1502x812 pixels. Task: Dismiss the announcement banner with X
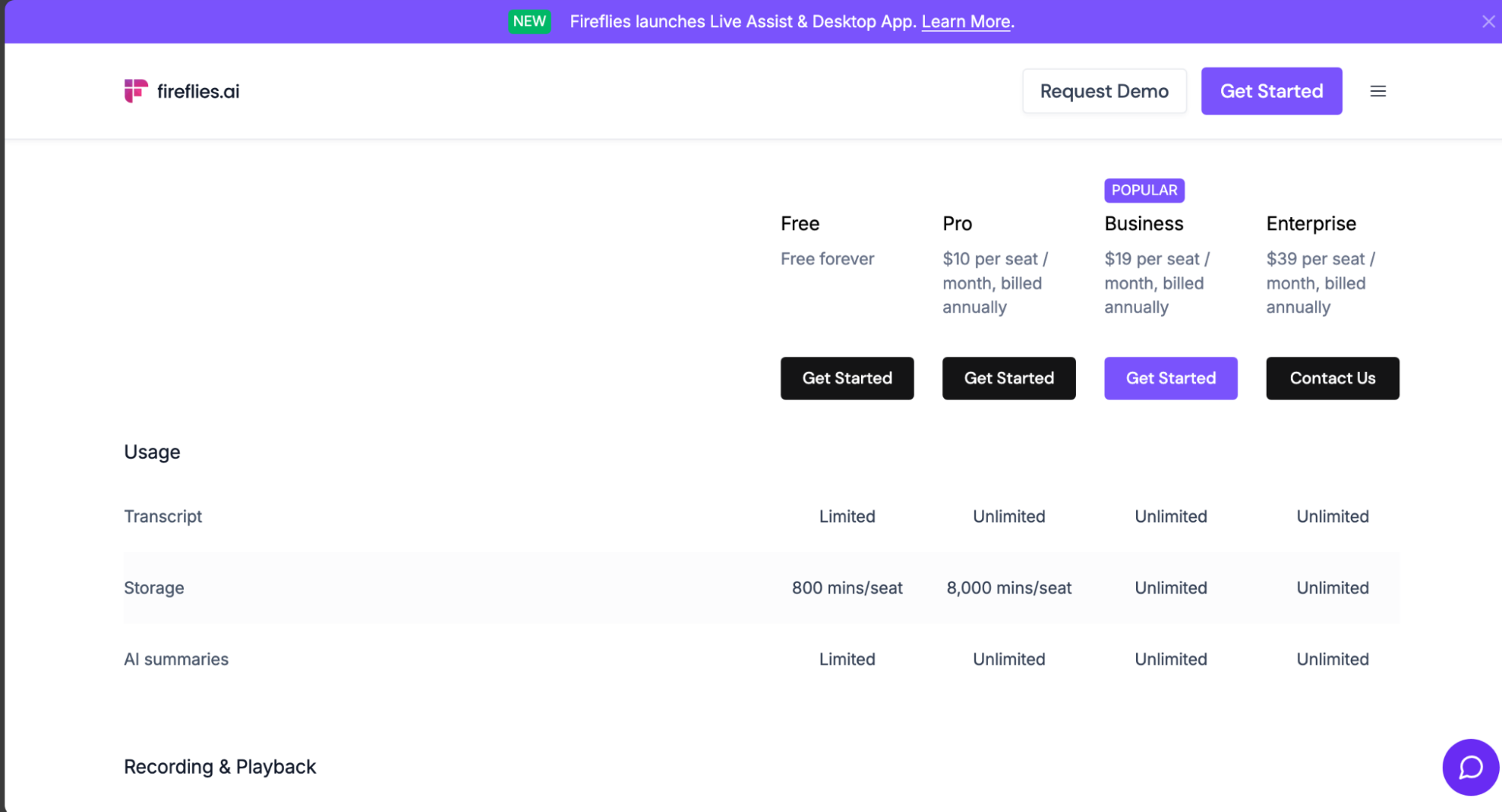pyautogui.click(x=1488, y=22)
